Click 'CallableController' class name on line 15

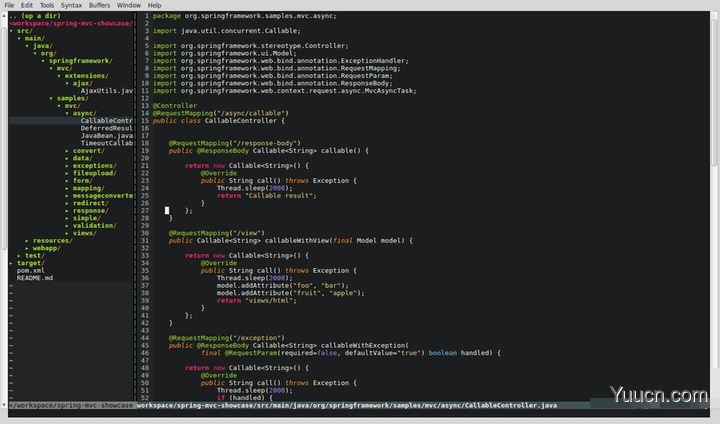point(241,121)
